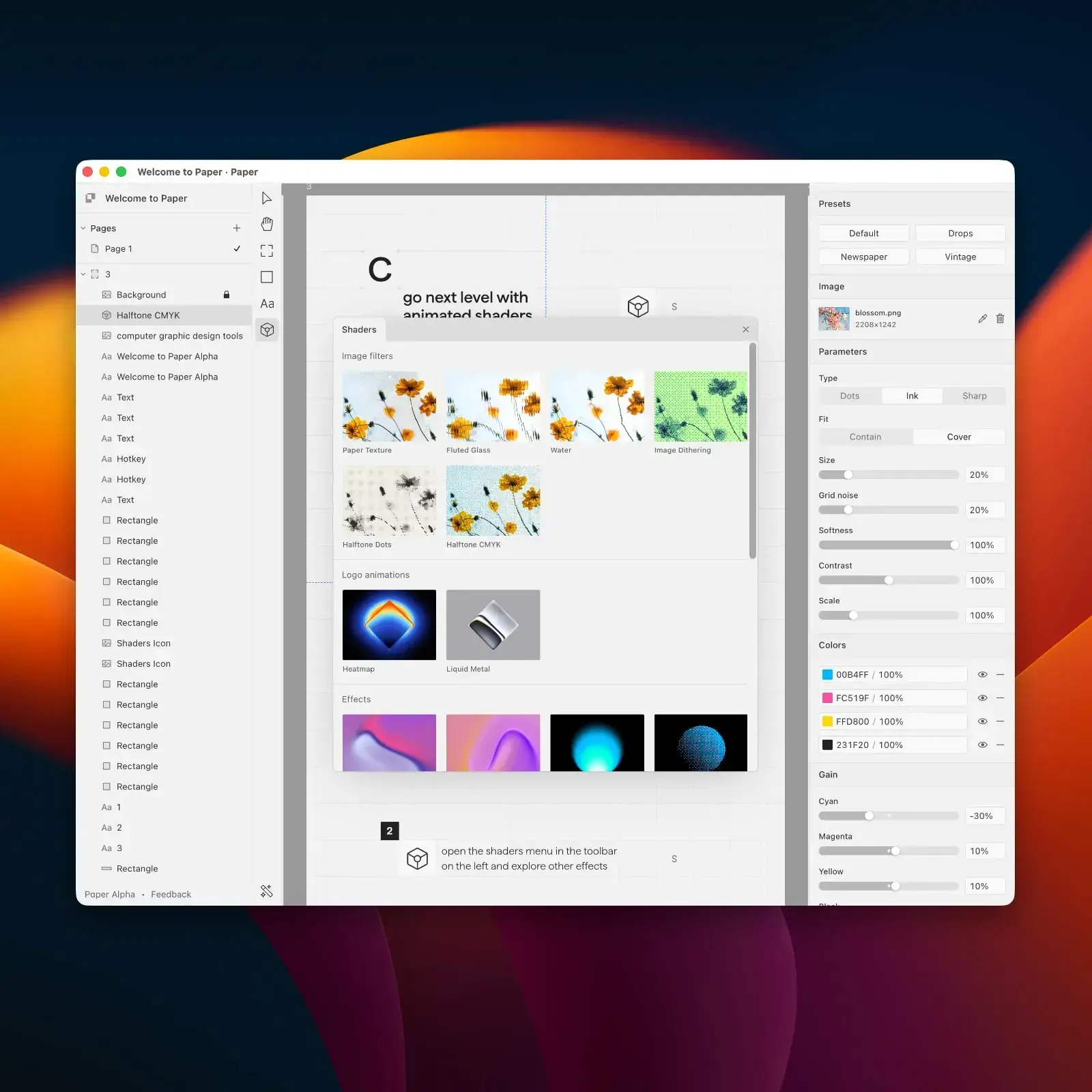1092x1092 pixels.
Task: Hide the 00B4FF color with its eye icon
Action: pos(982,674)
